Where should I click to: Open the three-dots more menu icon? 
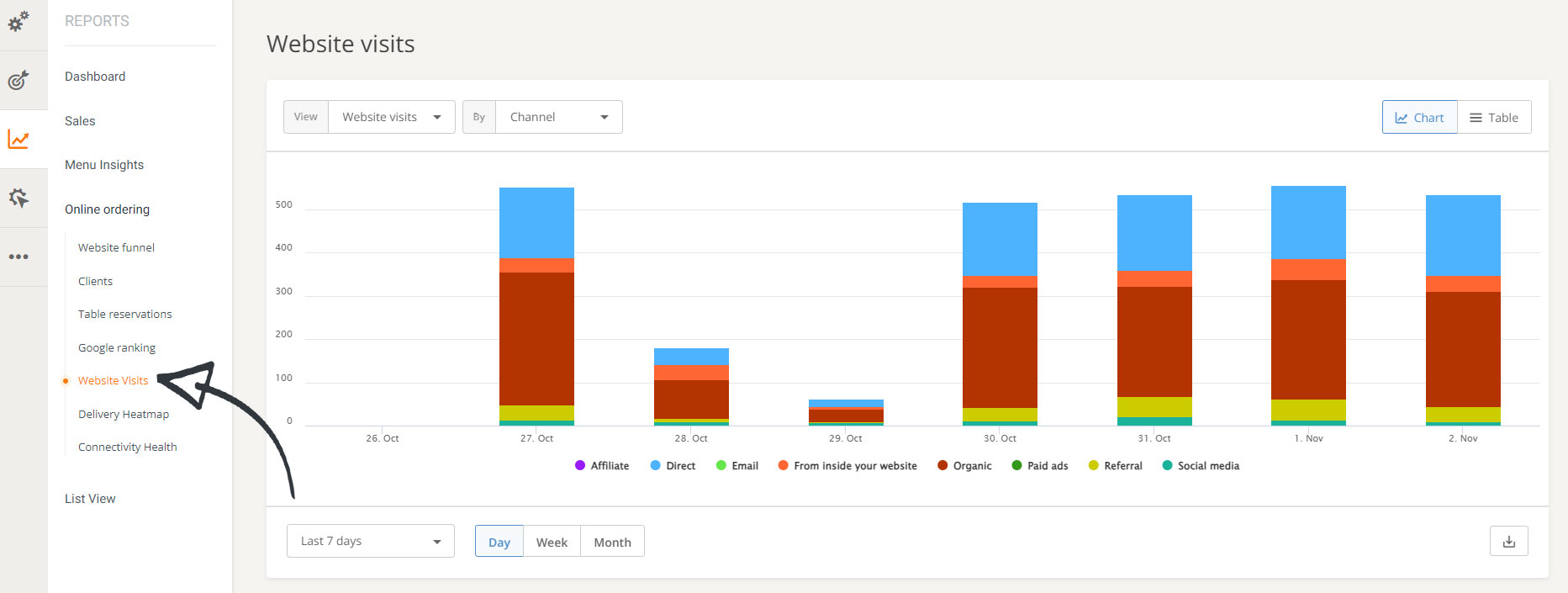pos(18,257)
